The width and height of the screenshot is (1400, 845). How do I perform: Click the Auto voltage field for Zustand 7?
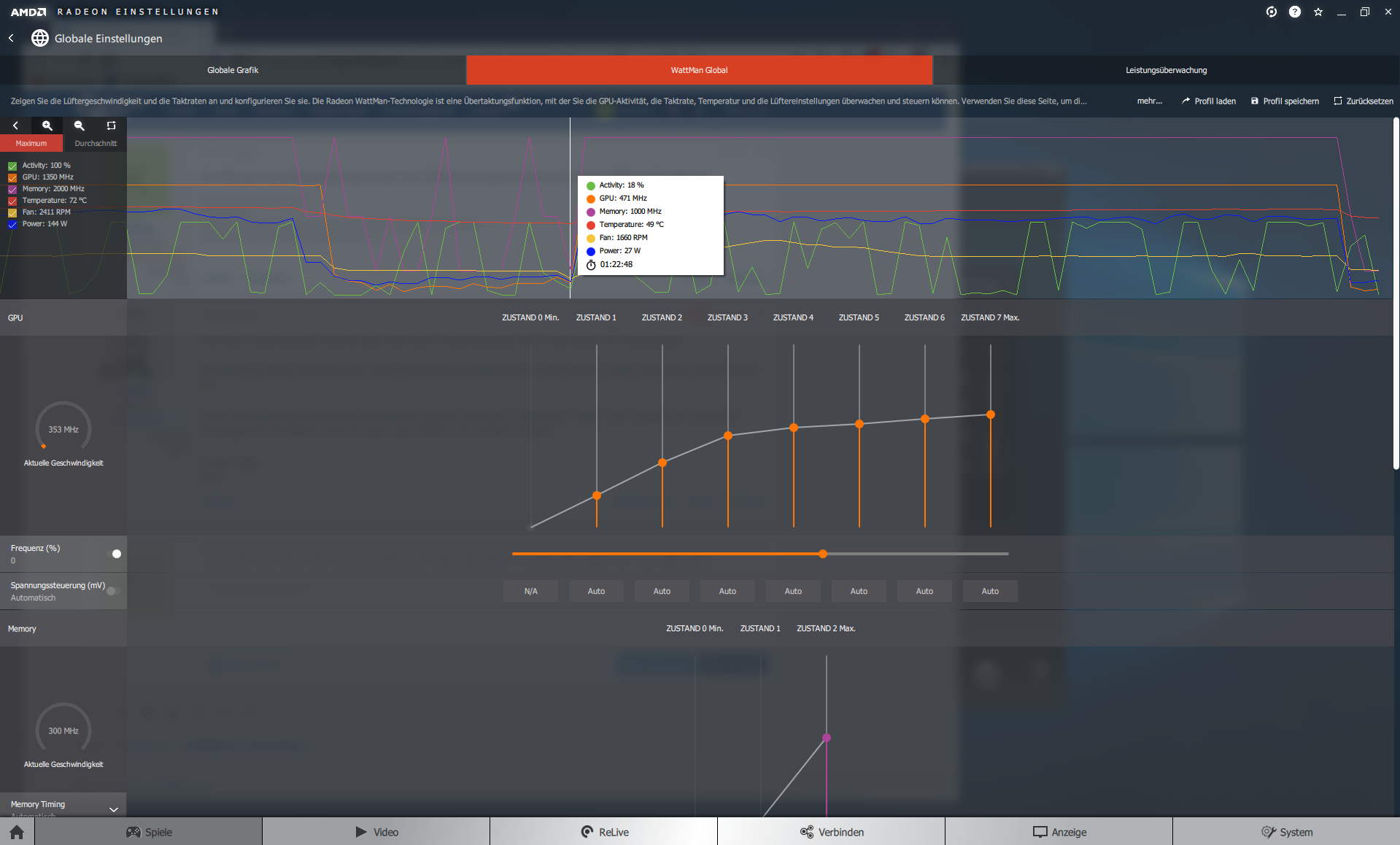click(990, 591)
